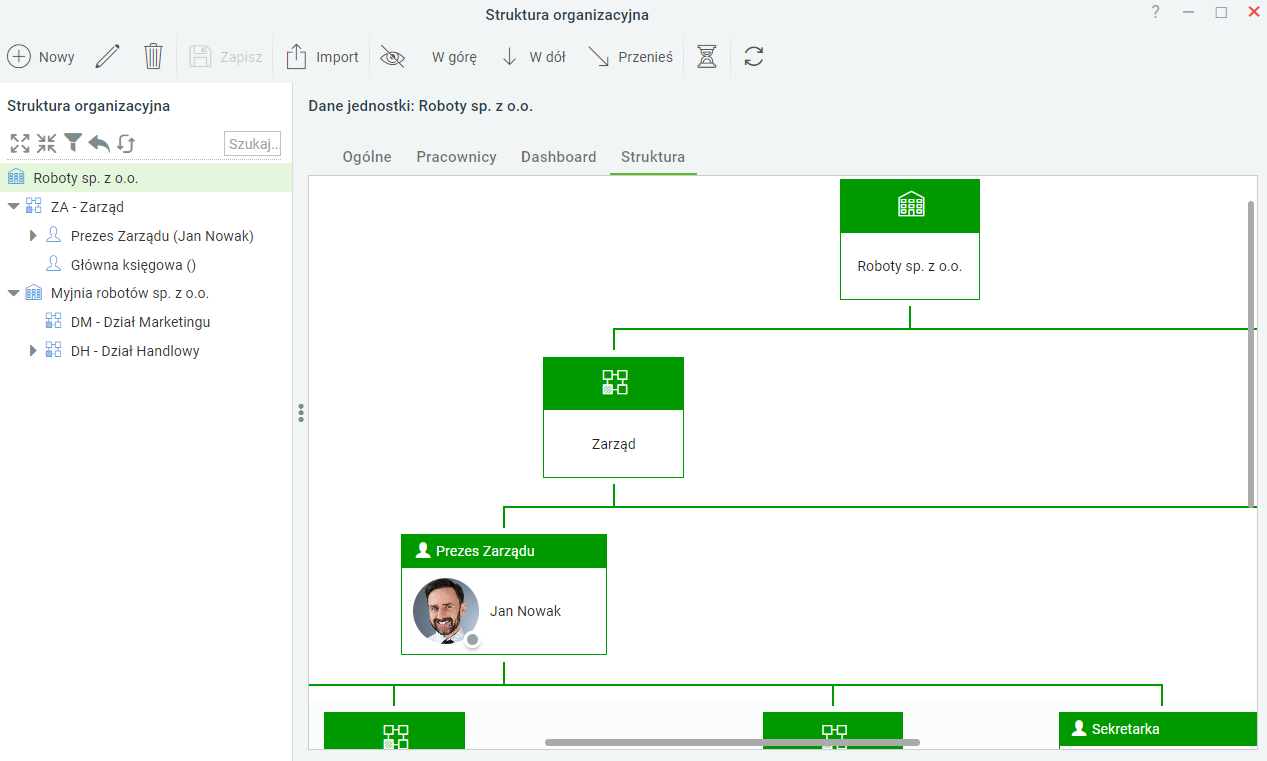
Task: Toggle the crossed-eye visibility icon
Action: tap(392, 57)
